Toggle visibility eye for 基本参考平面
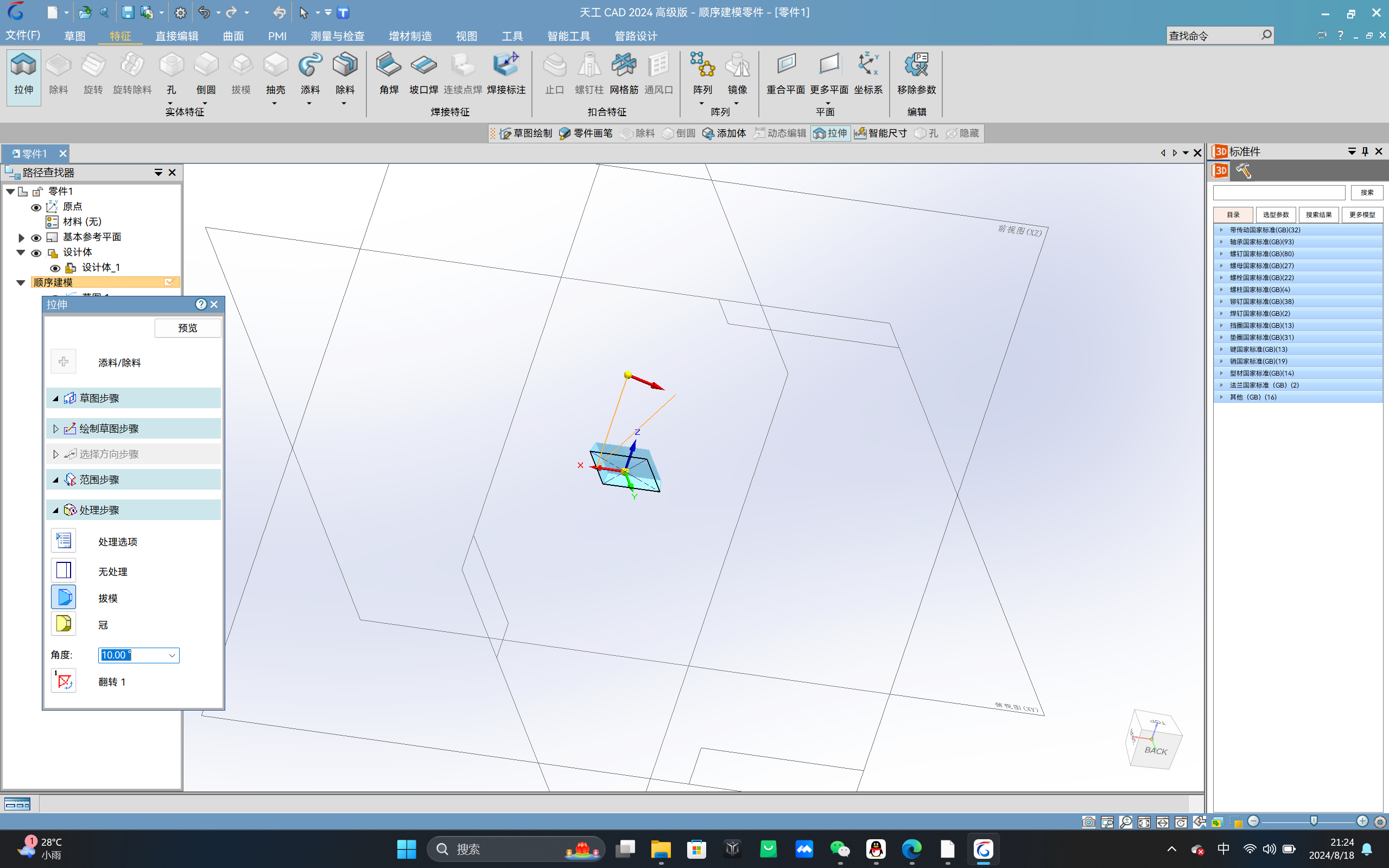 pyautogui.click(x=36, y=238)
